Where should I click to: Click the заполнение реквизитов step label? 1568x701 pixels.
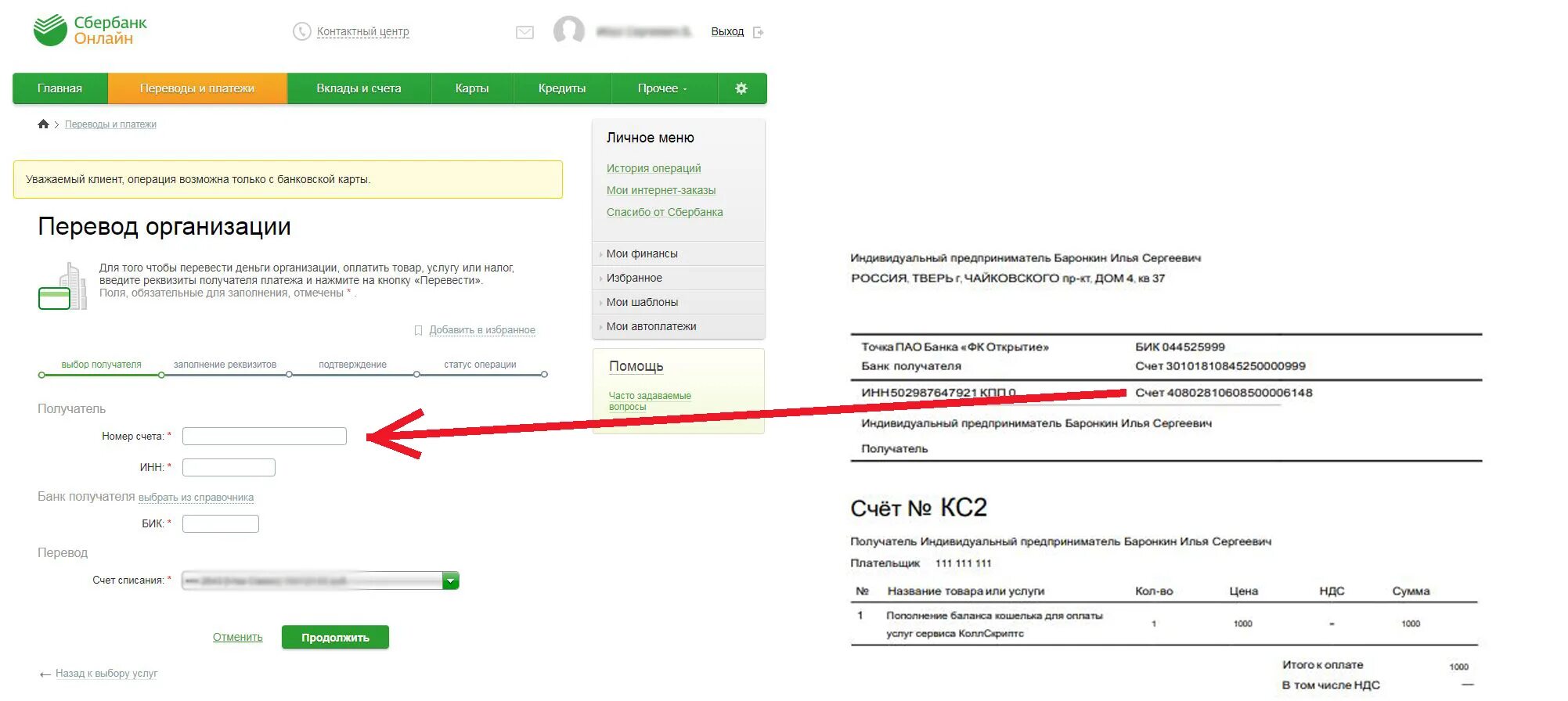click(x=225, y=365)
